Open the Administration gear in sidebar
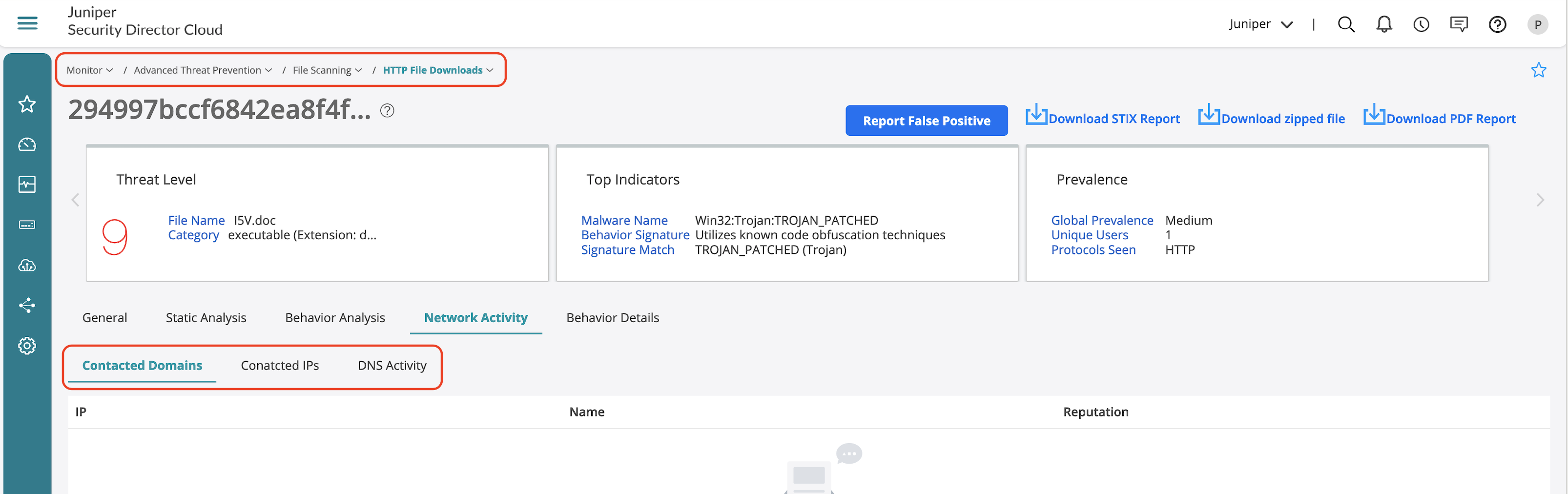The image size is (1568, 494). [x=27, y=346]
